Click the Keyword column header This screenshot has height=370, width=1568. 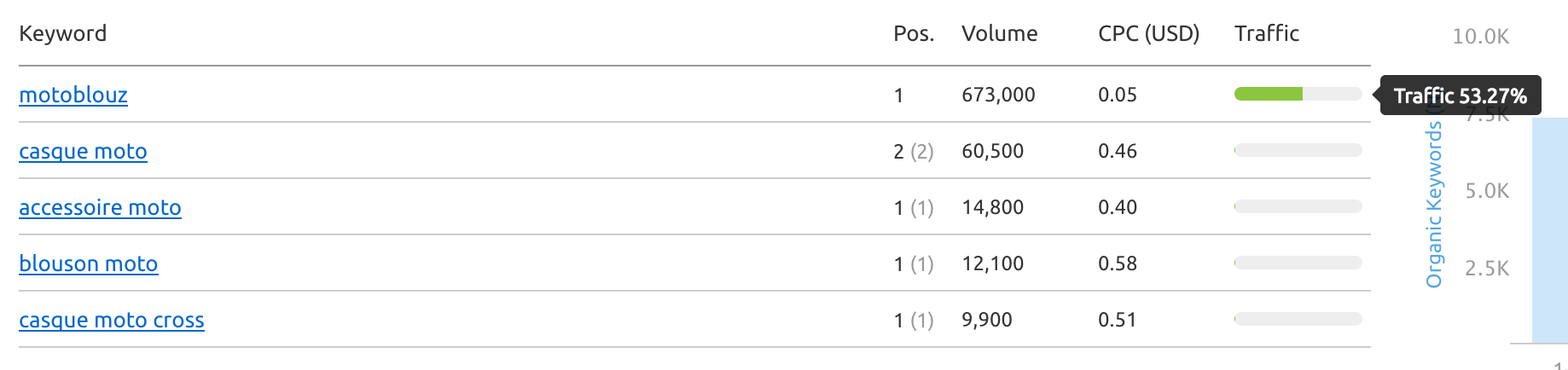(63, 33)
